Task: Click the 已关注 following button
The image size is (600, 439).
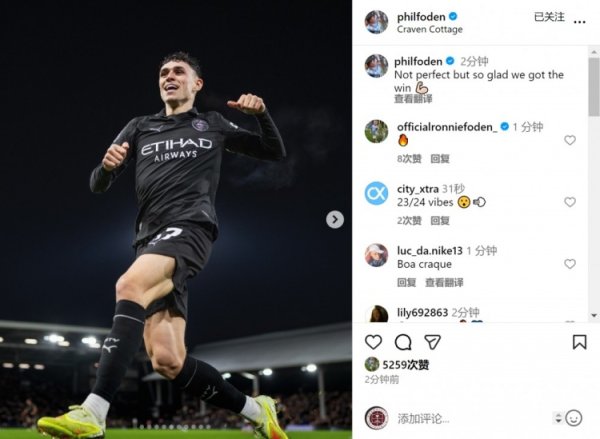Action: pyautogui.click(x=549, y=17)
